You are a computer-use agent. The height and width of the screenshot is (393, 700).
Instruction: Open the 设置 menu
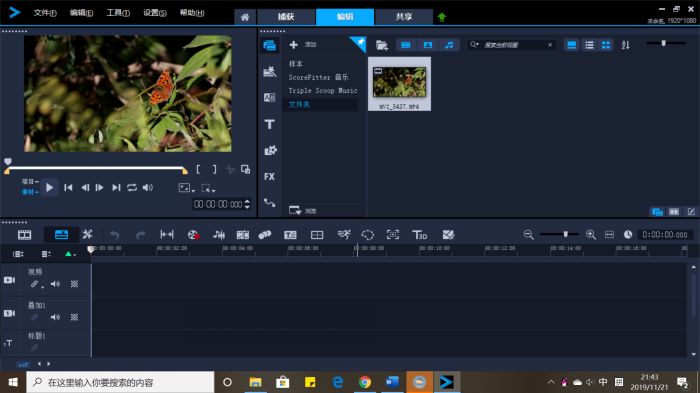(154, 13)
